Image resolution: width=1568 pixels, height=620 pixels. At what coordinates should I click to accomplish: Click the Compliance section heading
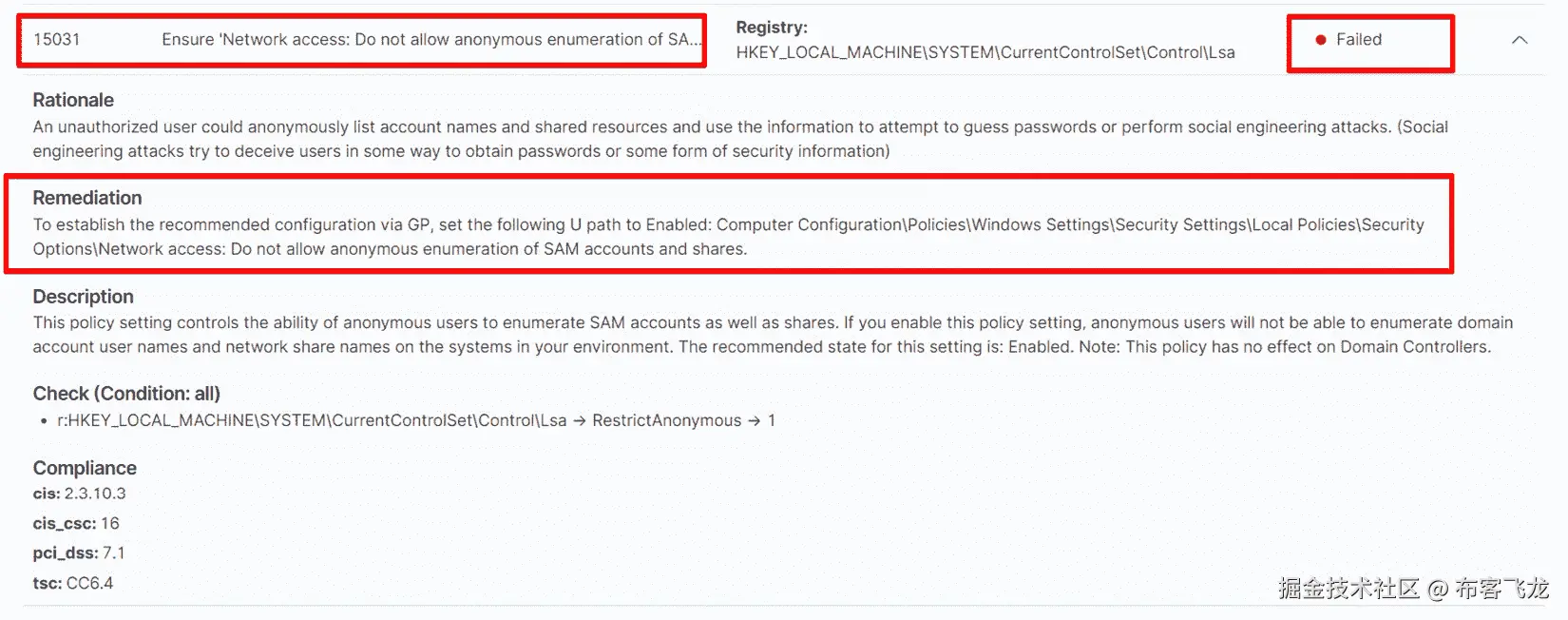(85, 467)
